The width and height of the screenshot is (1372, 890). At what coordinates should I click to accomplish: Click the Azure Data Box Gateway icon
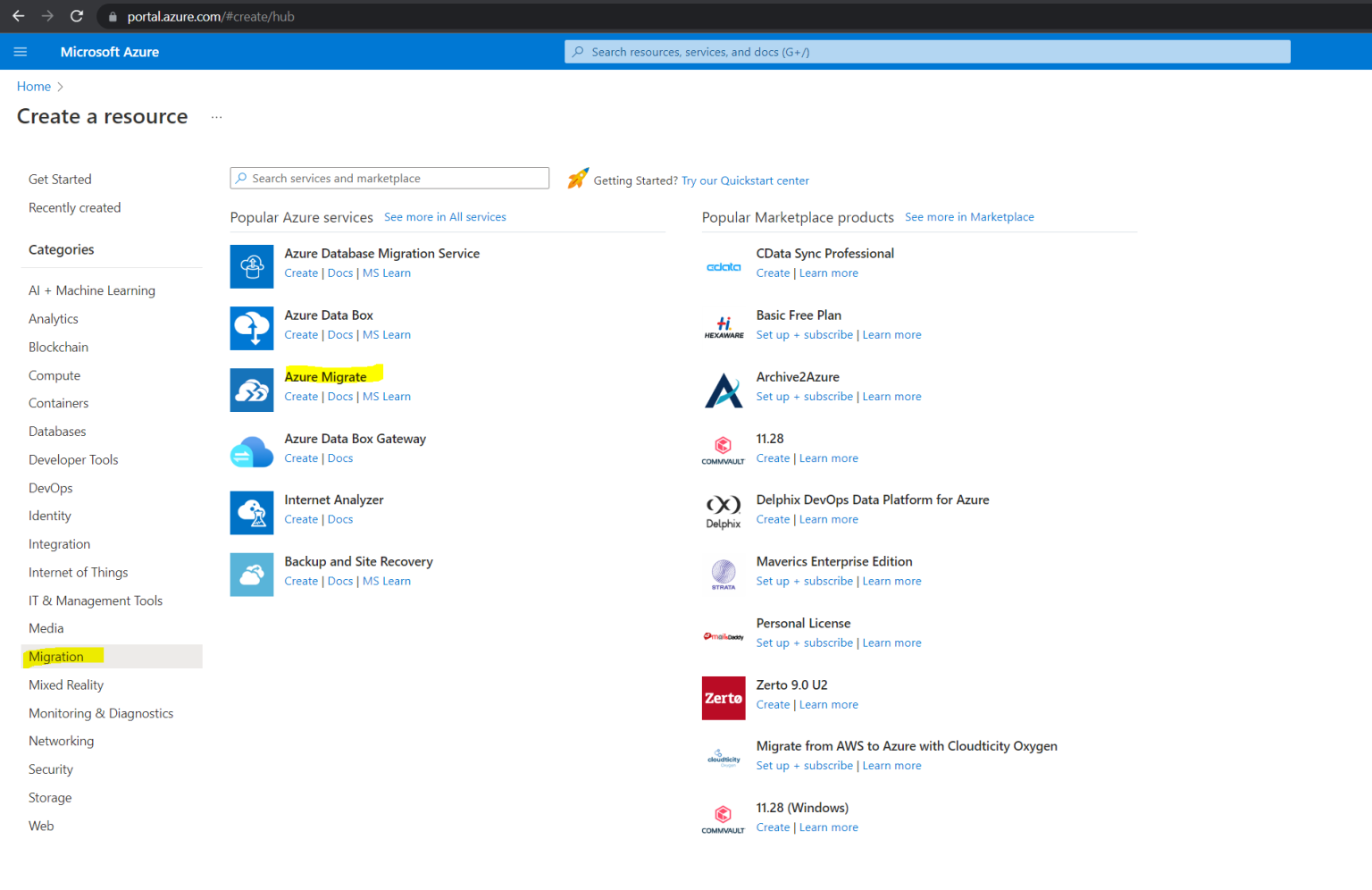pos(251,451)
